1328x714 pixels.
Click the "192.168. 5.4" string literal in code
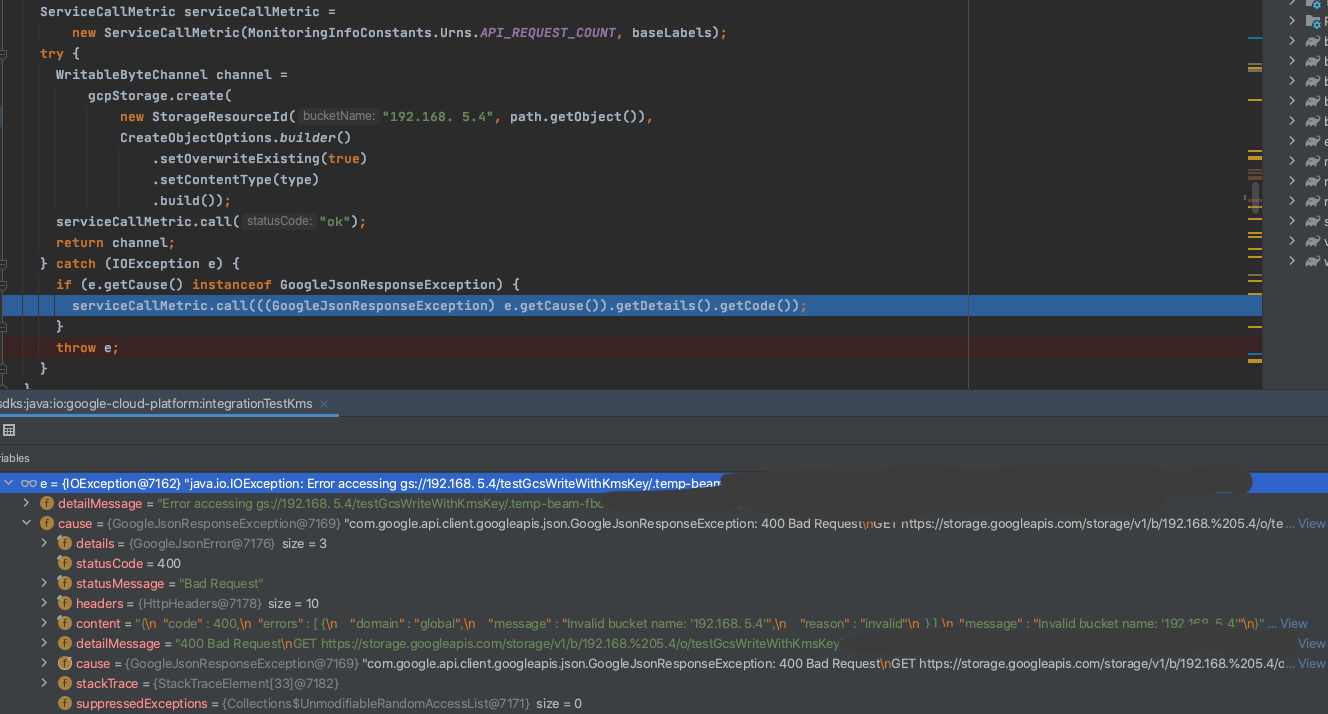(x=438, y=116)
